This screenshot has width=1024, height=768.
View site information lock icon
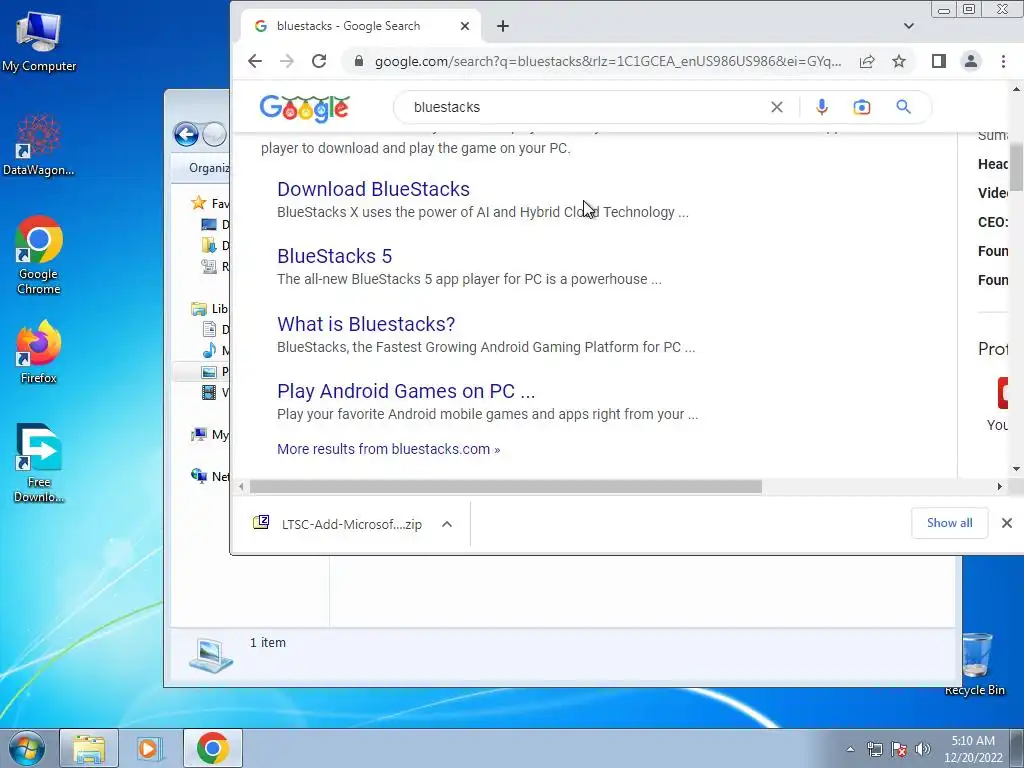tap(359, 61)
